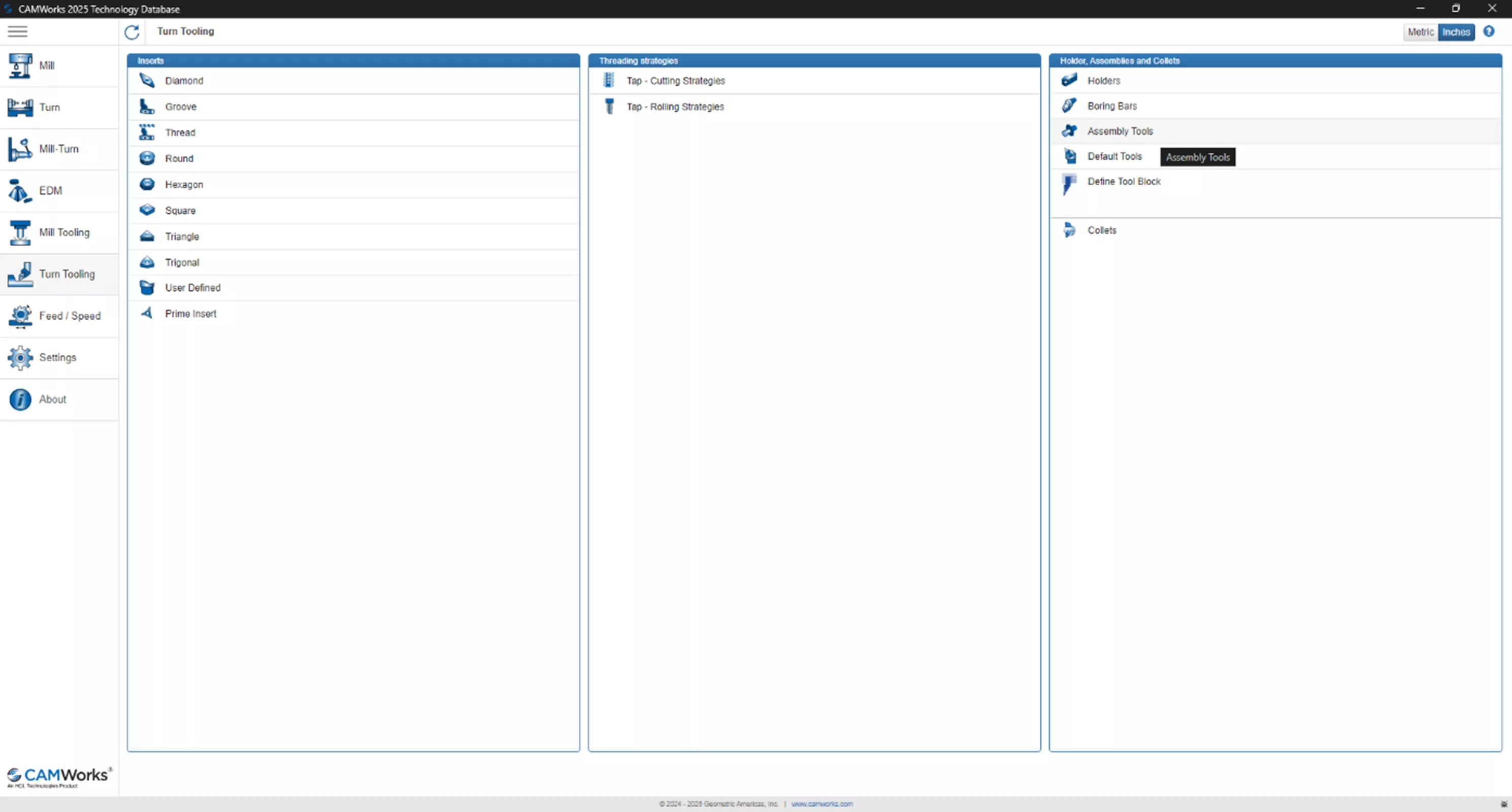The height and width of the screenshot is (812, 1512).
Task: Switch units to Metric
Action: pos(1421,31)
